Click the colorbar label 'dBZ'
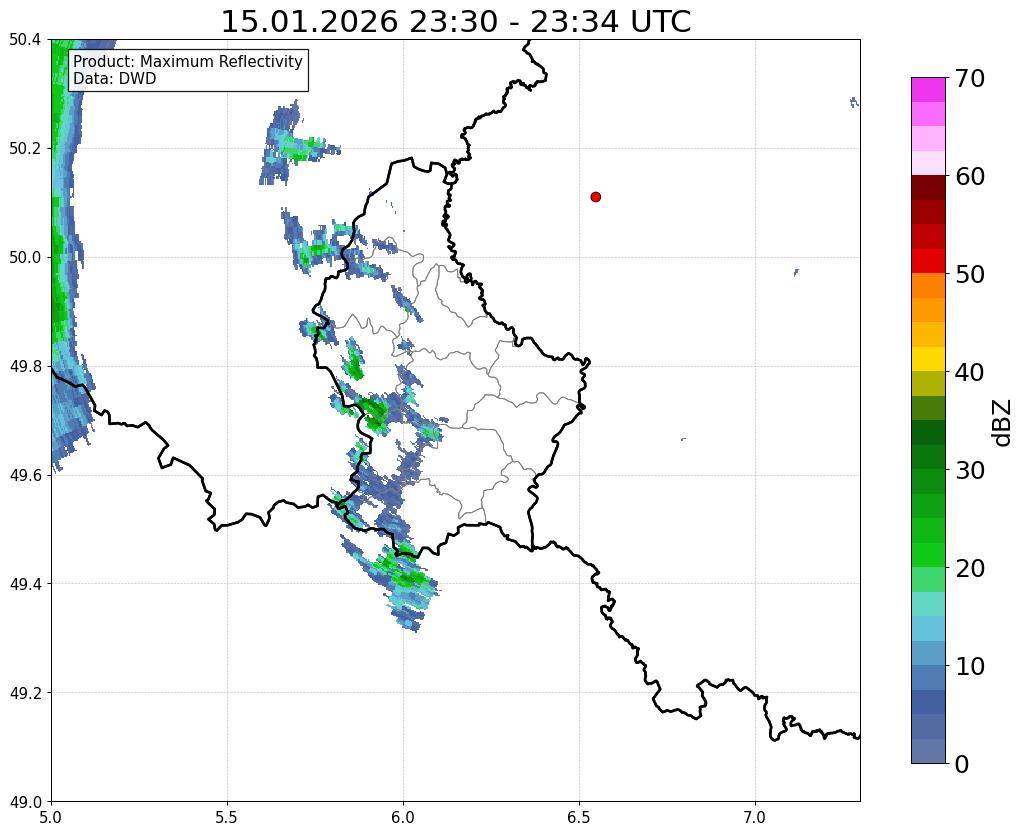The height and width of the screenshot is (834, 1023). 1003,423
